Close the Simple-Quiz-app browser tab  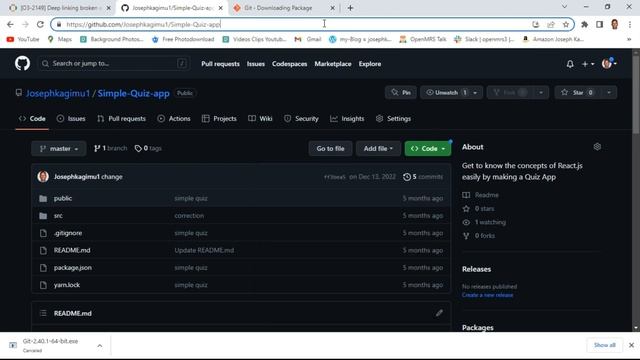[x=220, y=8]
